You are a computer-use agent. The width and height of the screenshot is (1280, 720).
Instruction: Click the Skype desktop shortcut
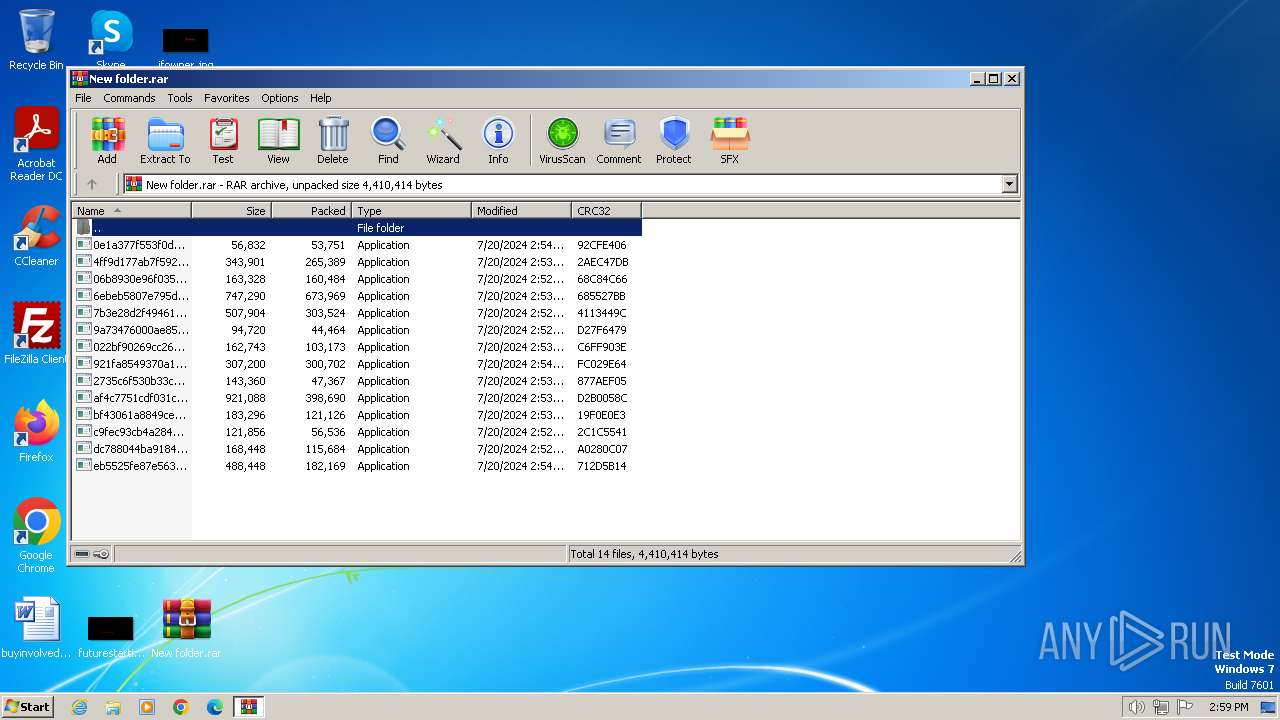click(x=110, y=40)
